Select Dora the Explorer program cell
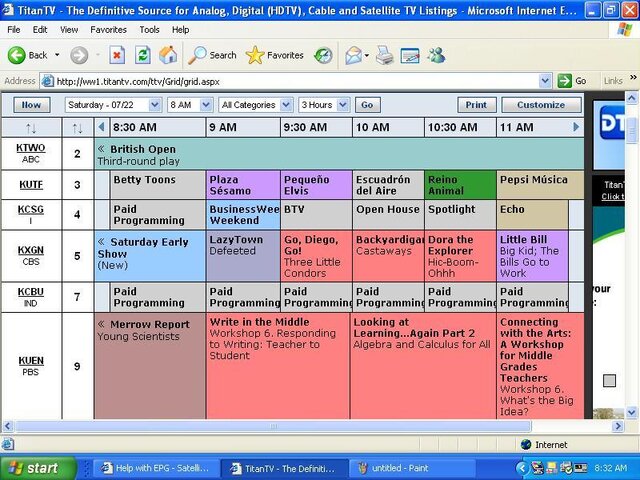640x480 pixels. (x=460, y=256)
